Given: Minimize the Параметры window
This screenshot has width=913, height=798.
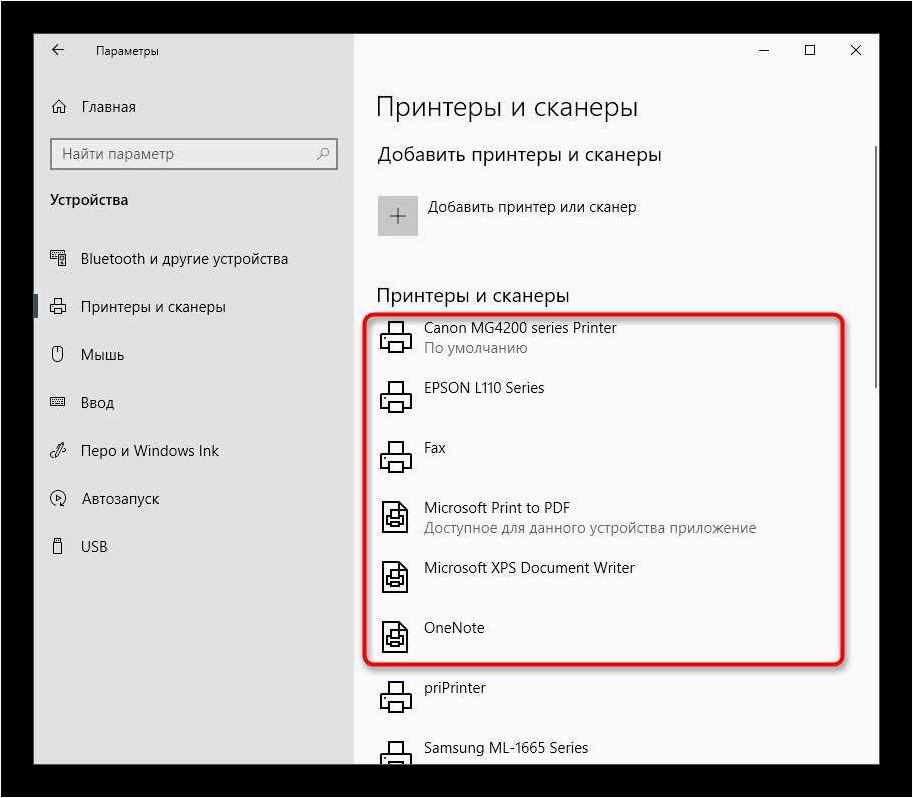Looking at the screenshot, I should (764, 50).
